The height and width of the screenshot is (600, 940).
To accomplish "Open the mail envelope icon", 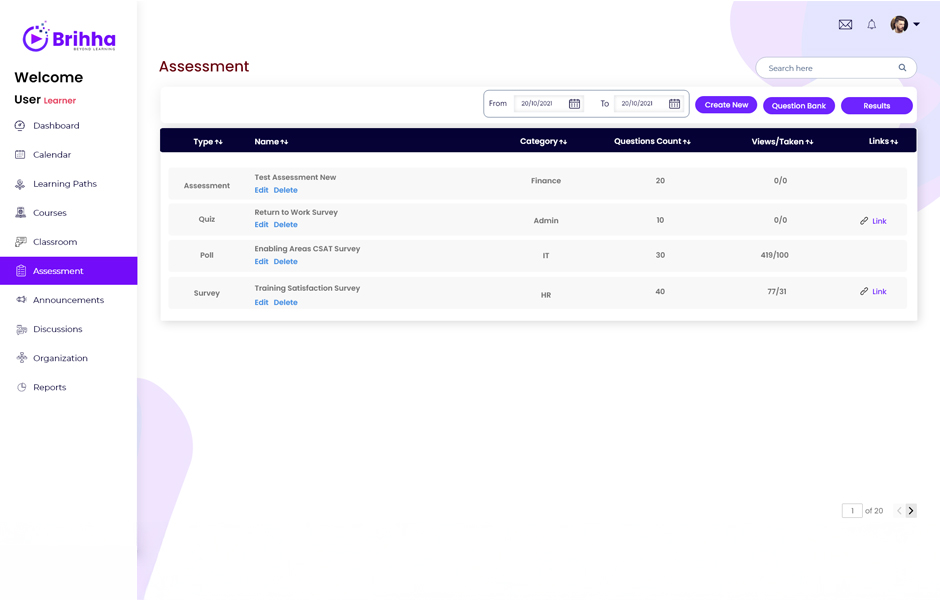I will (x=845, y=25).
